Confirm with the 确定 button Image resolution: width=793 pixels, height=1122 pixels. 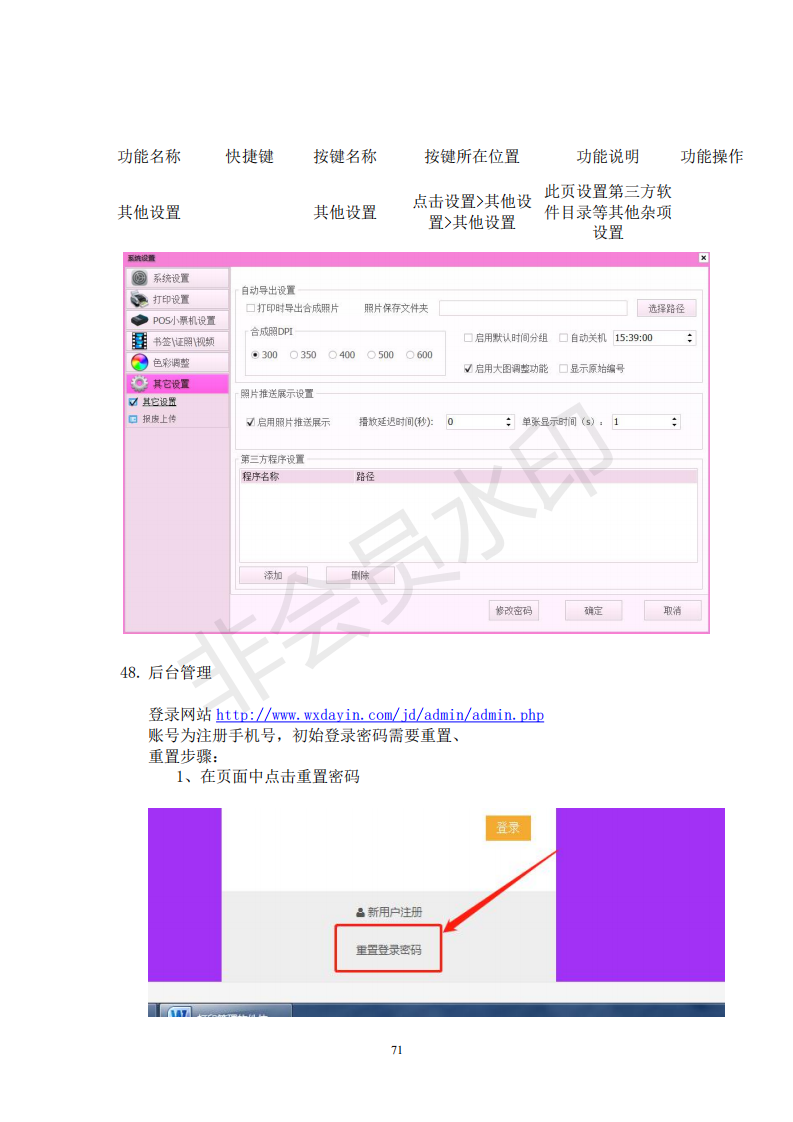click(593, 610)
